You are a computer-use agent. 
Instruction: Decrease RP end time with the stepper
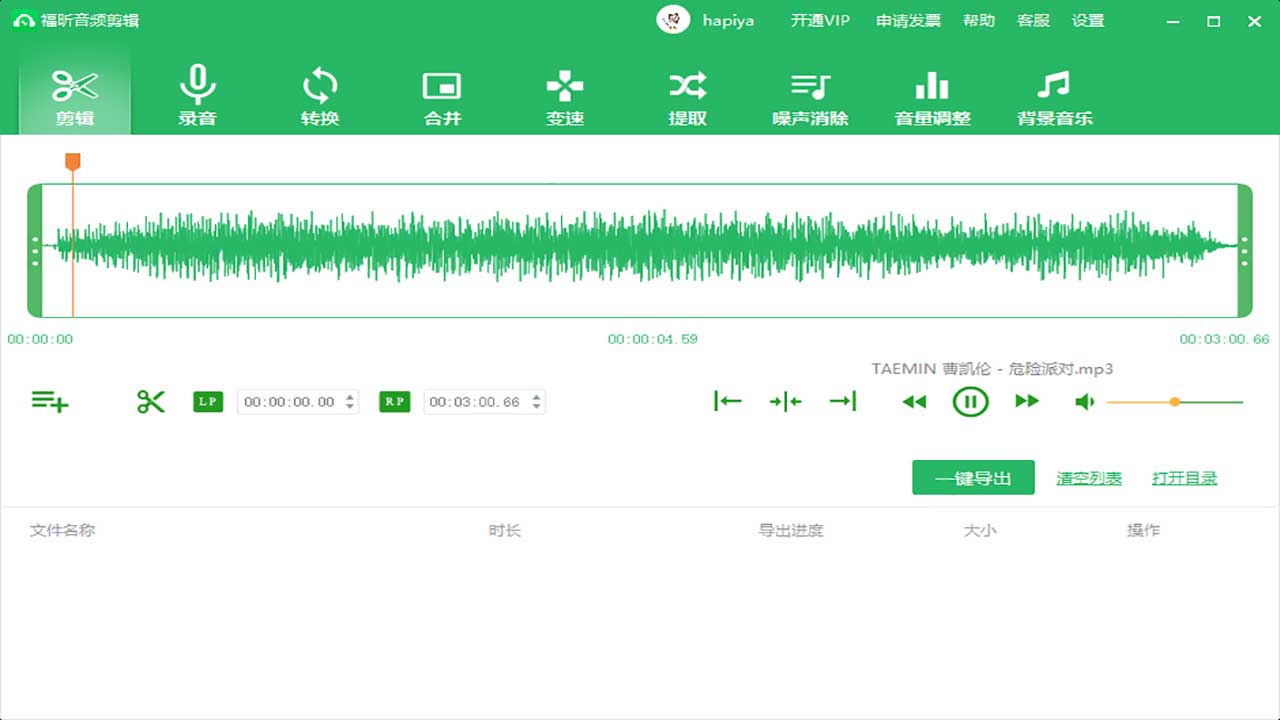point(535,406)
